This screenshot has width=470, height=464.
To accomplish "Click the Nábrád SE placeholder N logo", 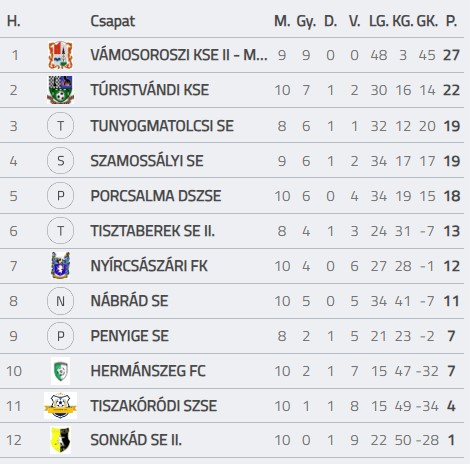I will (x=60, y=301).
